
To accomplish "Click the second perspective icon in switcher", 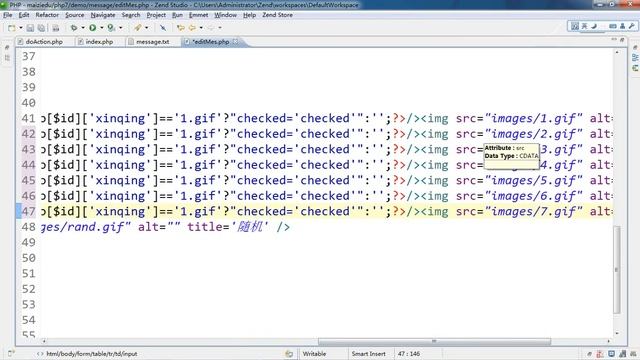I will tap(584, 26).
